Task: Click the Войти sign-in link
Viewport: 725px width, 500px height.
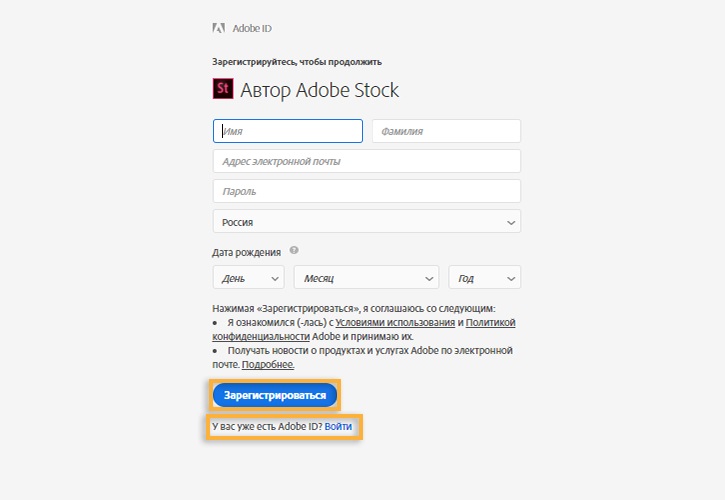Action: [338, 427]
